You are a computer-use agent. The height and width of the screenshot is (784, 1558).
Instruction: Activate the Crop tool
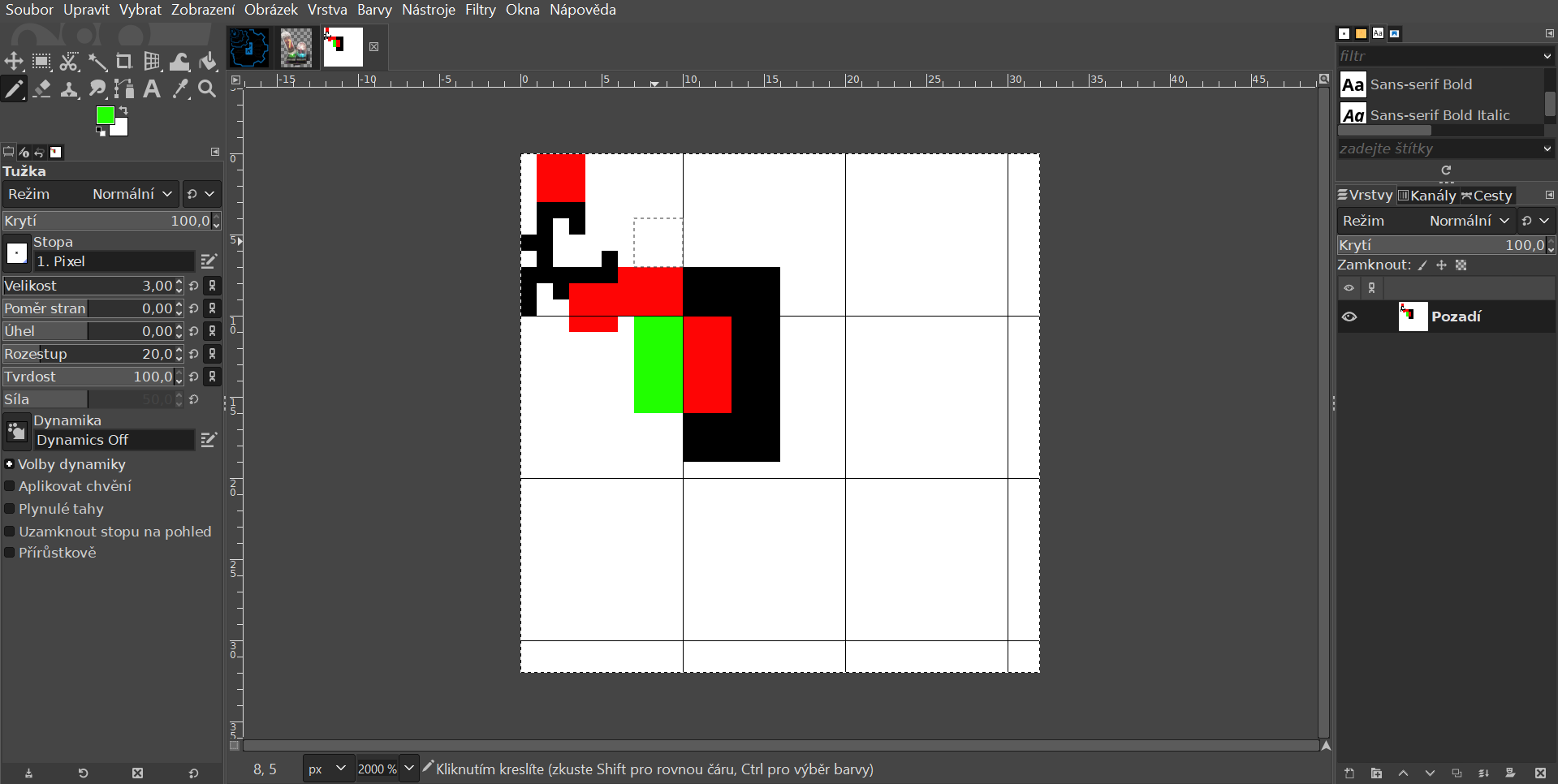coord(124,62)
